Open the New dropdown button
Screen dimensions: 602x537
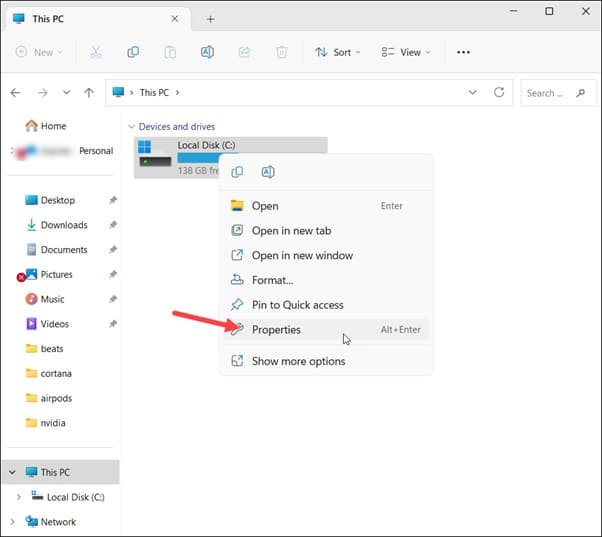click(39, 52)
